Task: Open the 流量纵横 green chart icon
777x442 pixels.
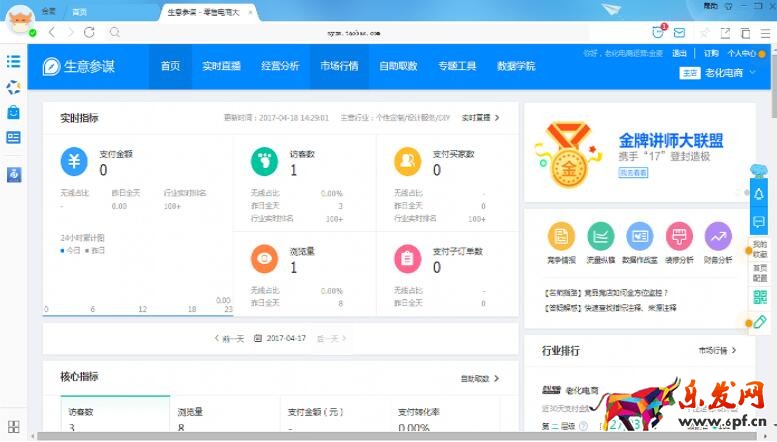Action: [x=601, y=237]
